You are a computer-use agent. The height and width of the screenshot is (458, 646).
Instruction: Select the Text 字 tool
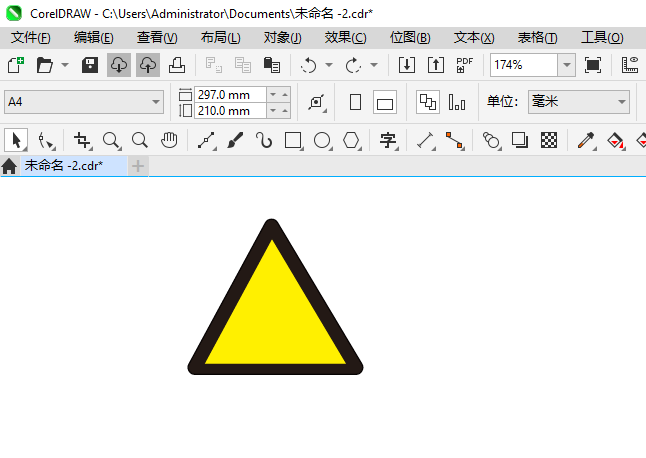[x=389, y=140]
